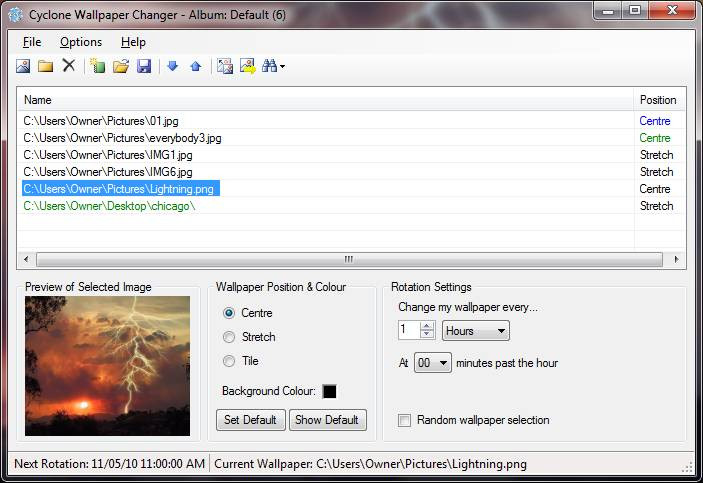Select the IMG1.jpg list entry

coord(108,155)
